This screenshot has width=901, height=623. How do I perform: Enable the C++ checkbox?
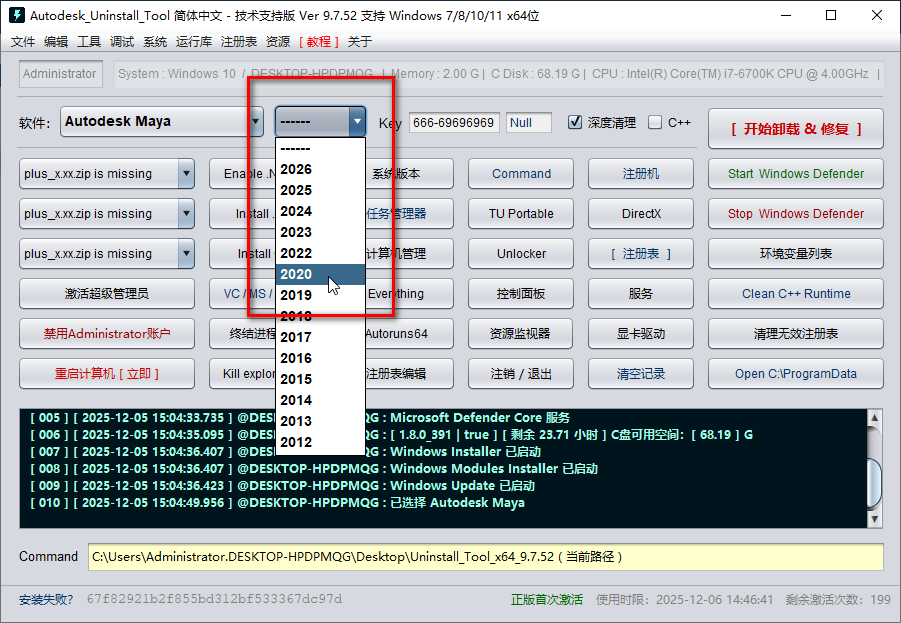pyautogui.click(x=654, y=122)
